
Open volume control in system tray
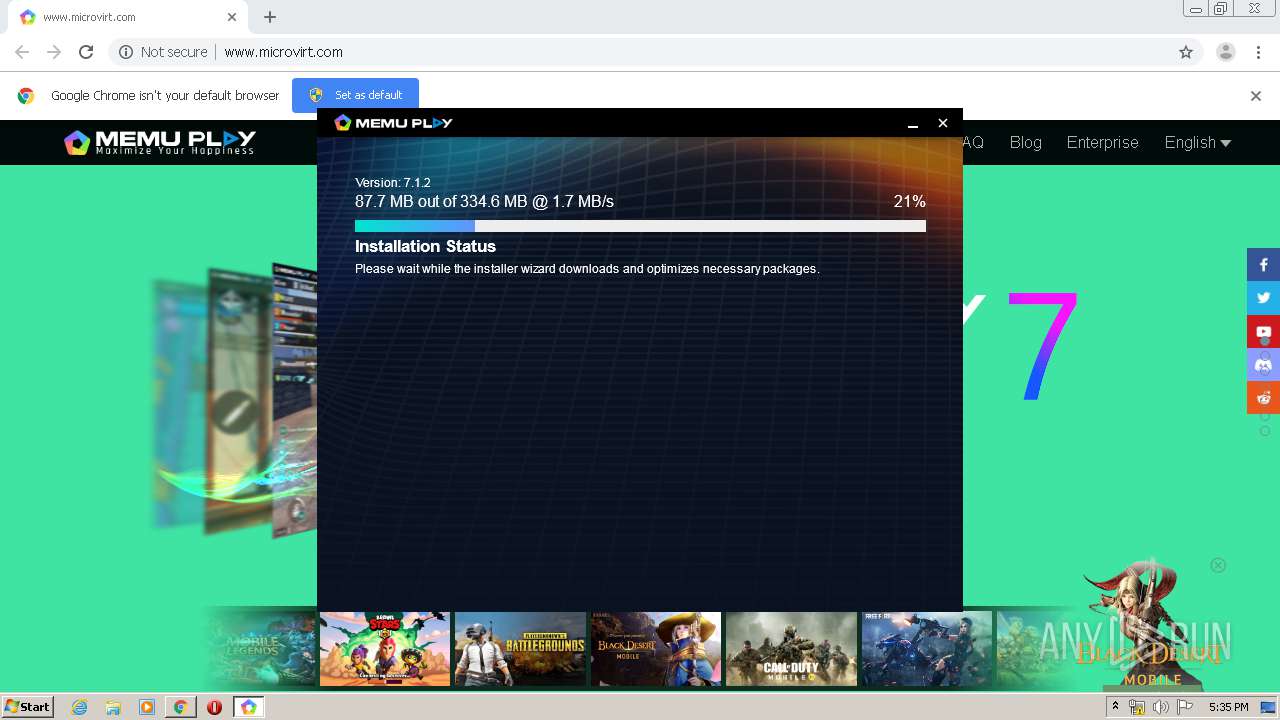pos(1161,707)
